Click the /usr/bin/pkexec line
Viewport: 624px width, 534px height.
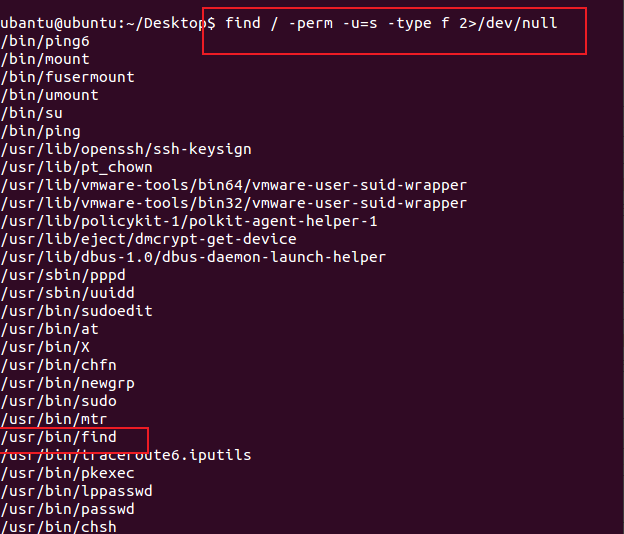[68, 473]
